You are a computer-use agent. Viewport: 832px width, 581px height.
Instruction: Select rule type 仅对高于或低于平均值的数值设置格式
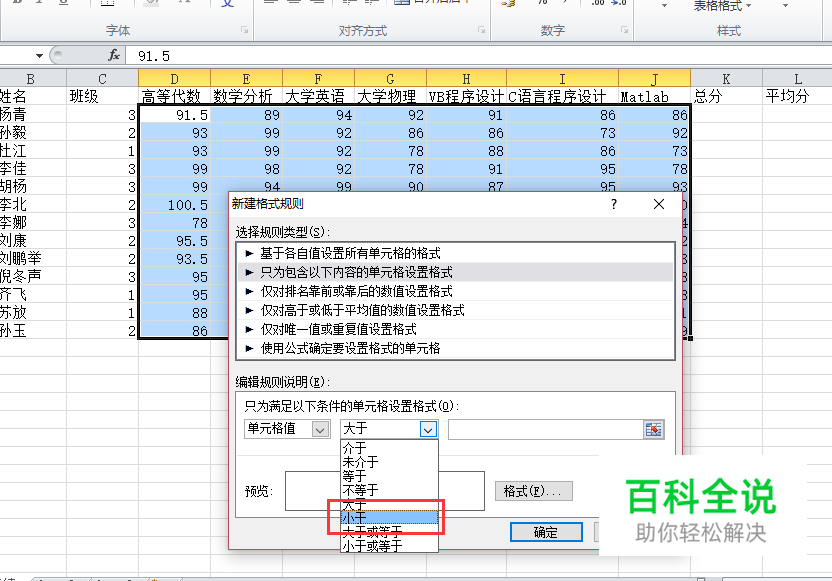(455, 310)
